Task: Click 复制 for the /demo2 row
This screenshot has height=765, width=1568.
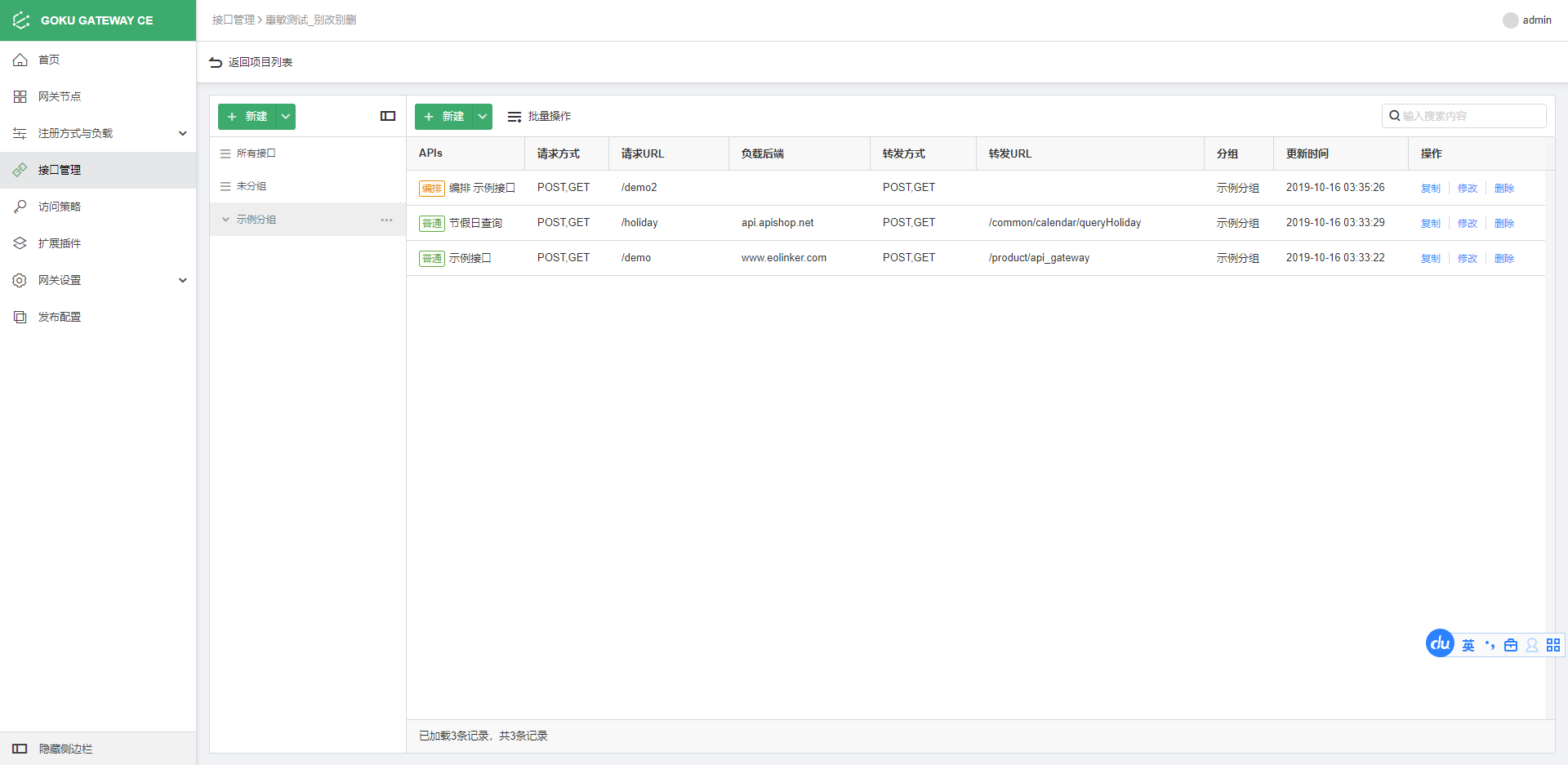Action: click(x=1431, y=189)
